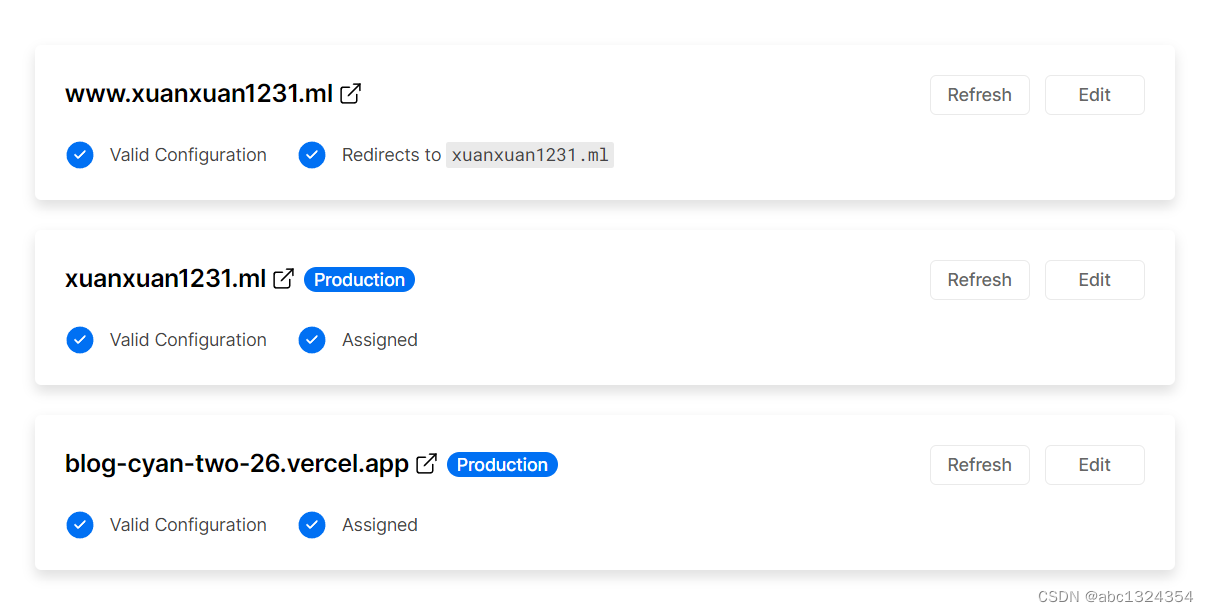Click the Assigned checkmark for xuanxuan1231.ml
1209x612 pixels.
[312, 340]
